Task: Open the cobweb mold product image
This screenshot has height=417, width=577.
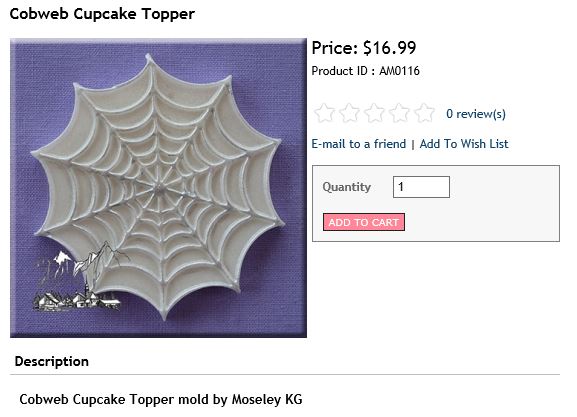Action: click(x=158, y=188)
